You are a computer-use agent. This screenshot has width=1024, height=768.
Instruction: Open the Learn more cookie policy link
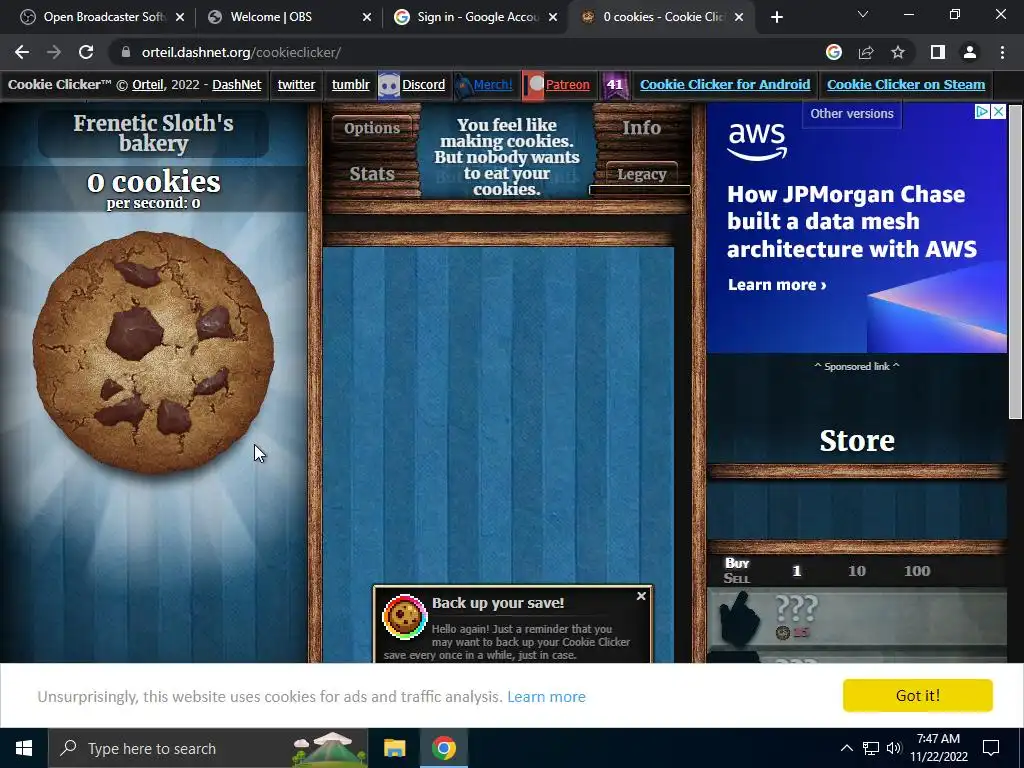click(x=546, y=697)
